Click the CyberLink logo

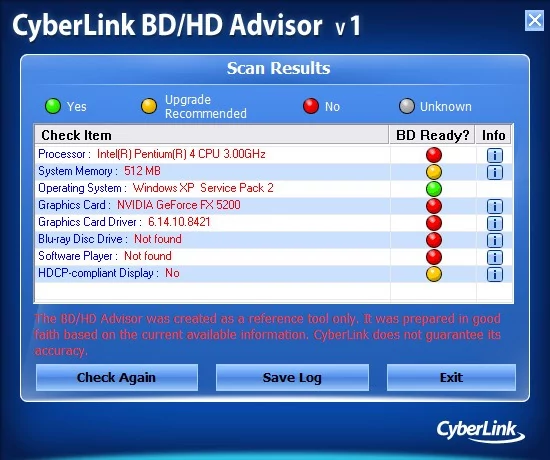coord(480,431)
